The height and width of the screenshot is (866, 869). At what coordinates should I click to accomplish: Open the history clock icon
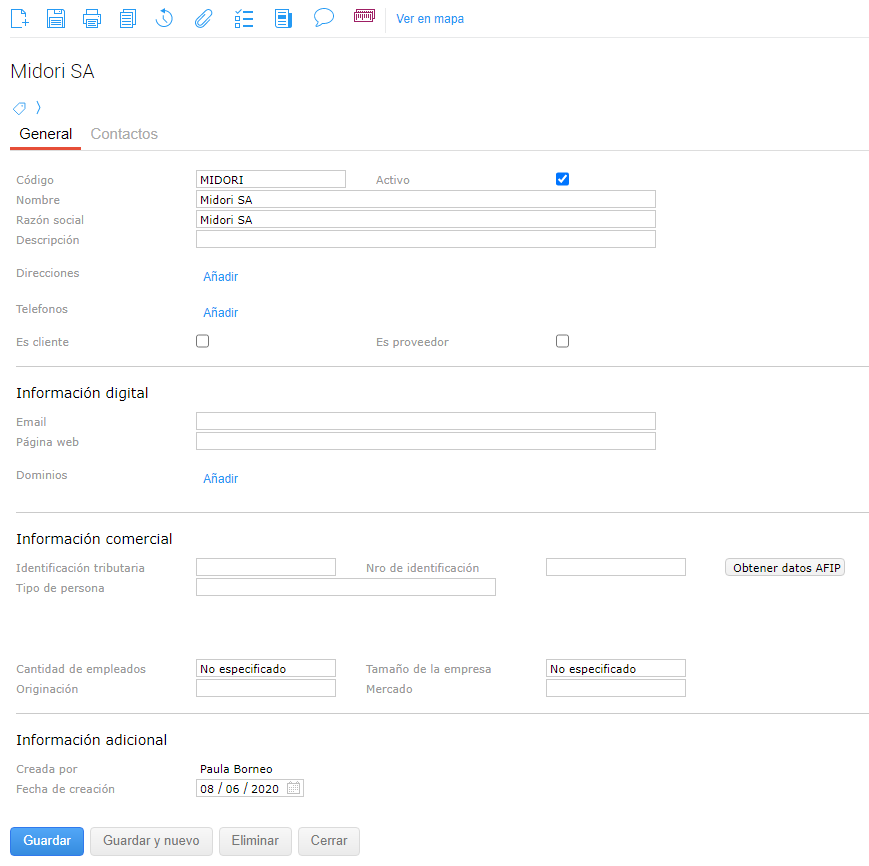(x=165, y=18)
